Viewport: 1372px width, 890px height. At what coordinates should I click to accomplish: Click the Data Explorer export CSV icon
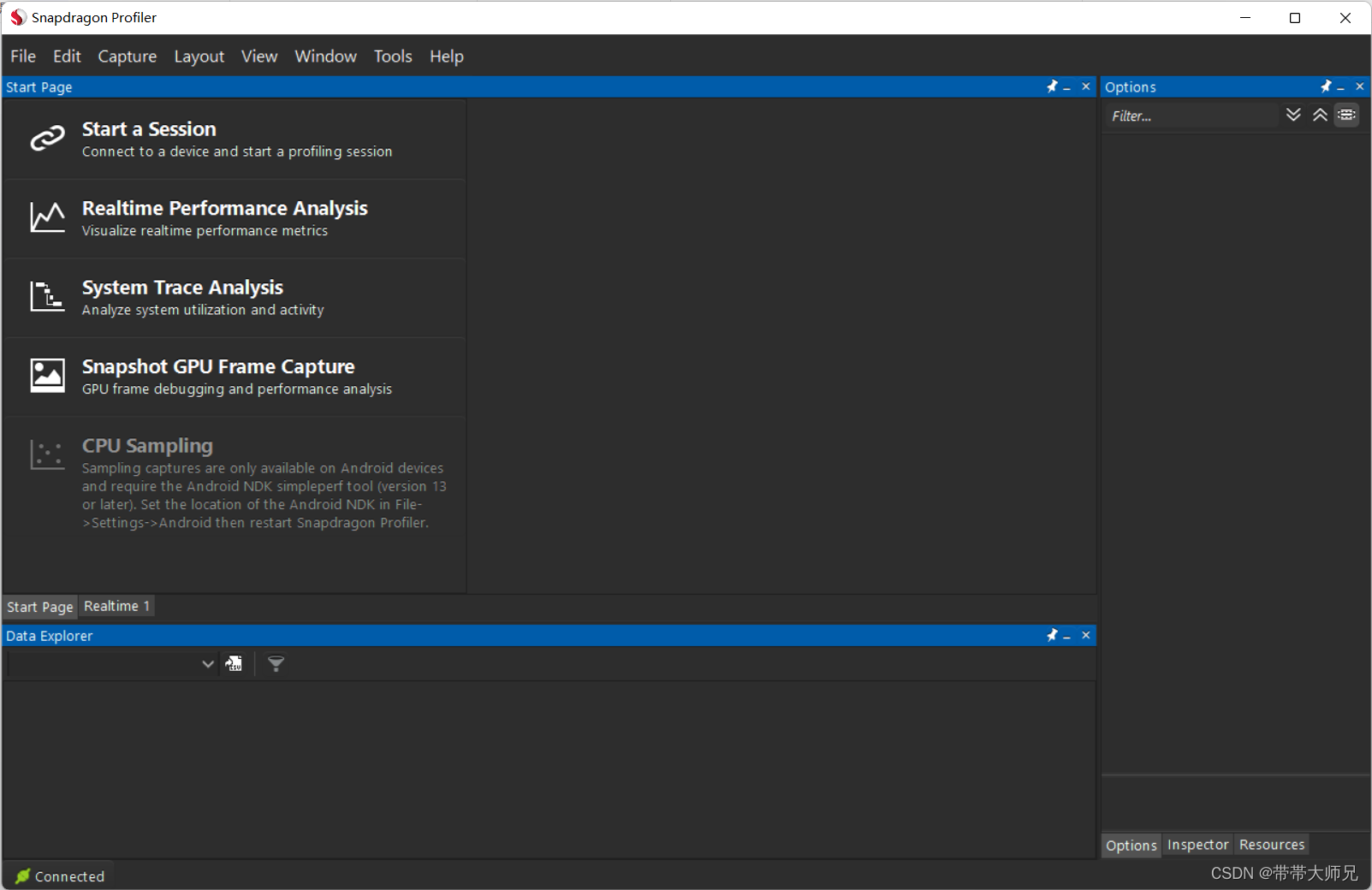click(234, 663)
